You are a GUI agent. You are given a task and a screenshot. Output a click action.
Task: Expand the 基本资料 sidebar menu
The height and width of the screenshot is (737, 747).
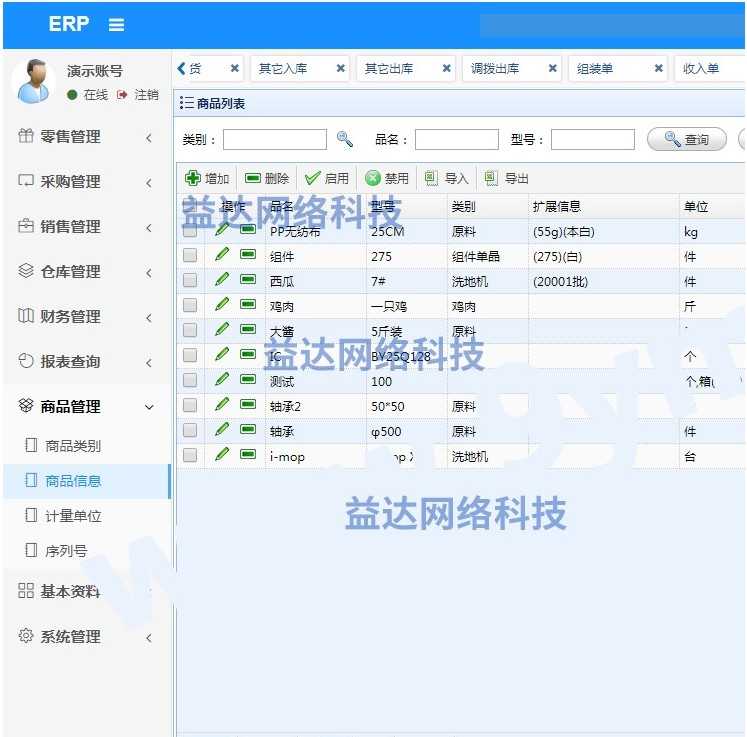86,591
